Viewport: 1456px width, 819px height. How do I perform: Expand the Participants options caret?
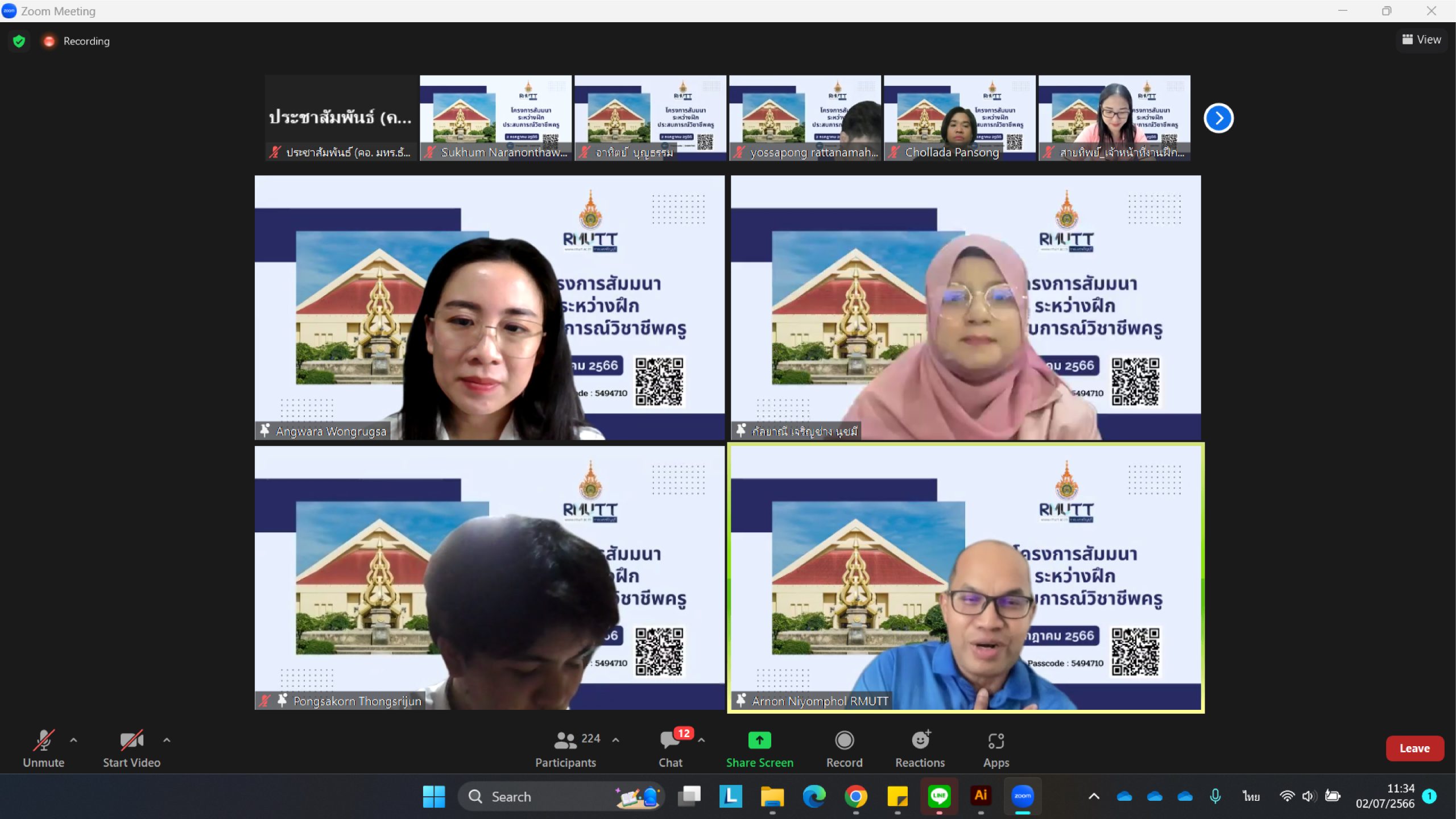(615, 740)
